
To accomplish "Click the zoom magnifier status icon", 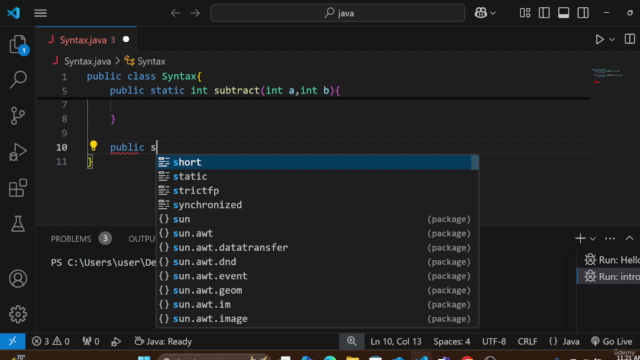I will 351,341.
